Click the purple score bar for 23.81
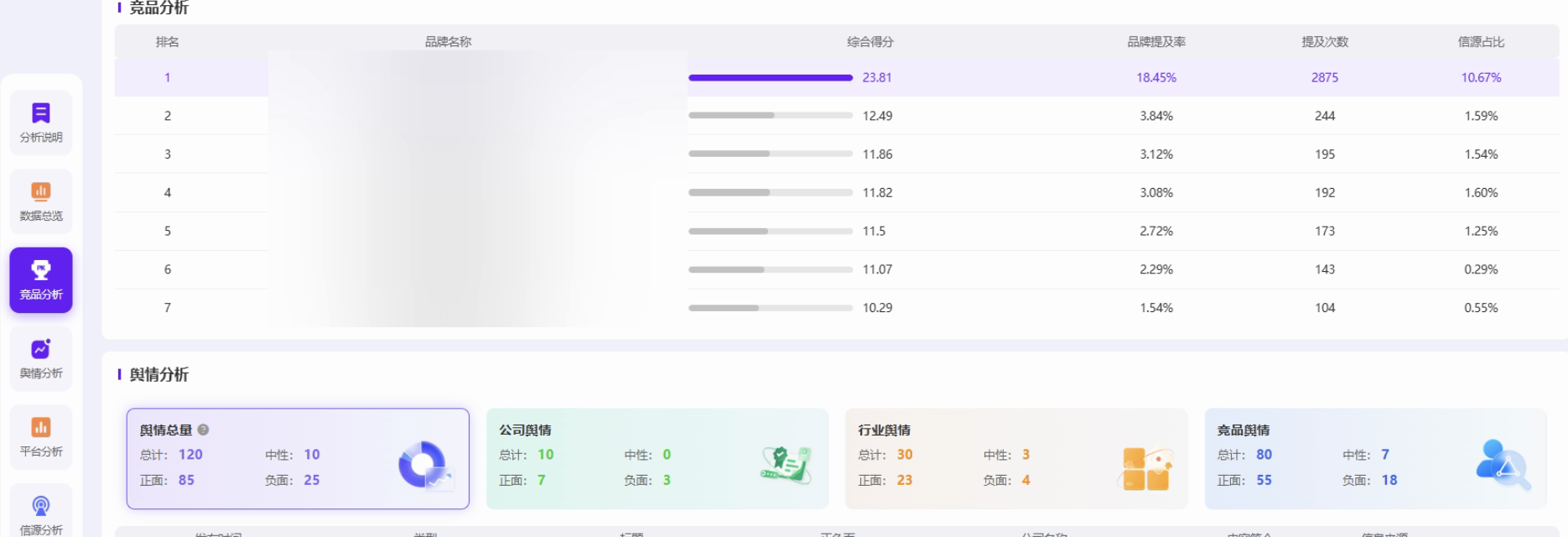The height and width of the screenshot is (537, 1568). point(771,77)
